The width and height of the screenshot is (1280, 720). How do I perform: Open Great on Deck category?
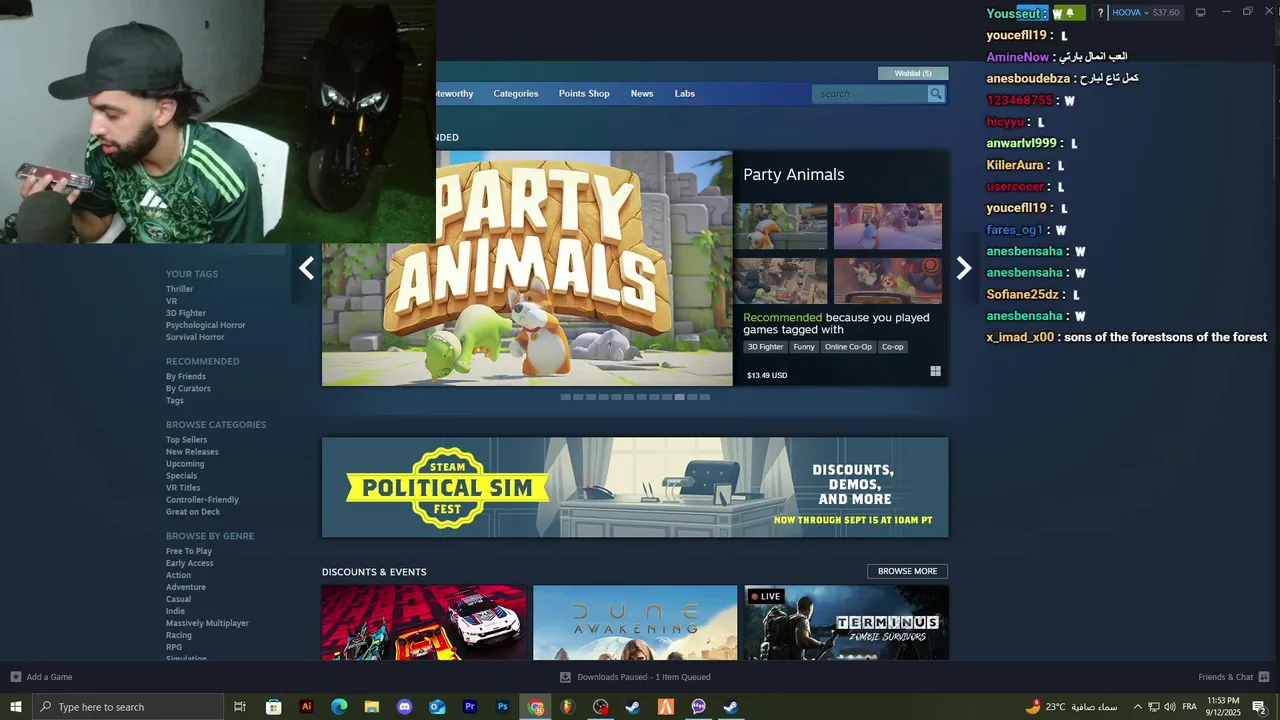(x=193, y=512)
